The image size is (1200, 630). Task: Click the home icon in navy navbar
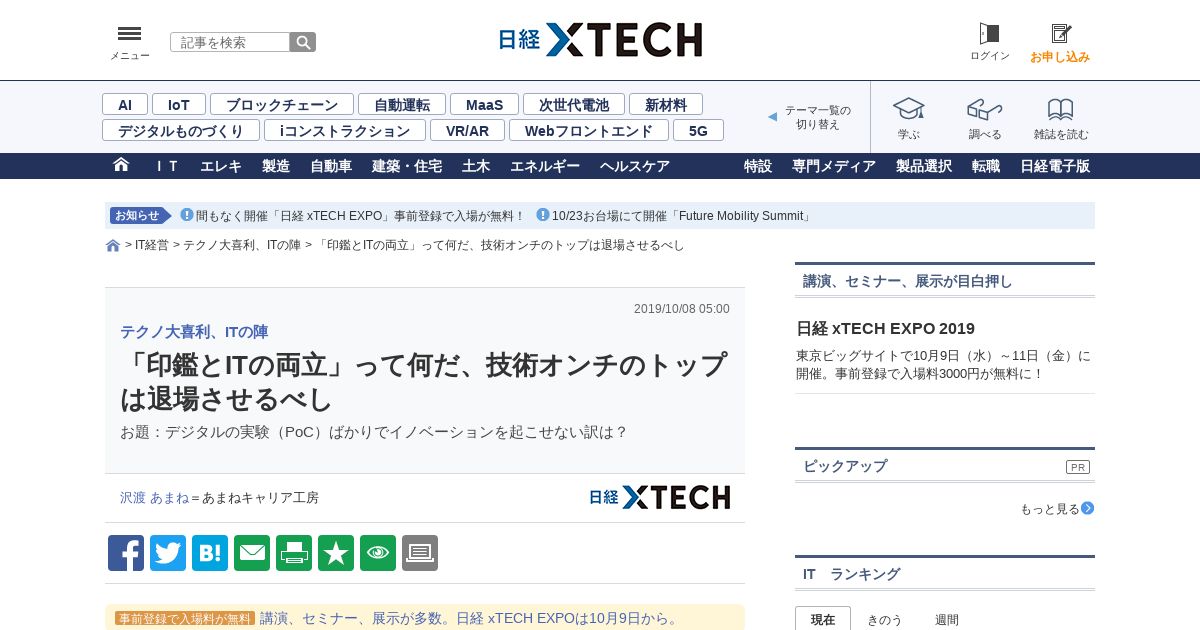coord(121,165)
